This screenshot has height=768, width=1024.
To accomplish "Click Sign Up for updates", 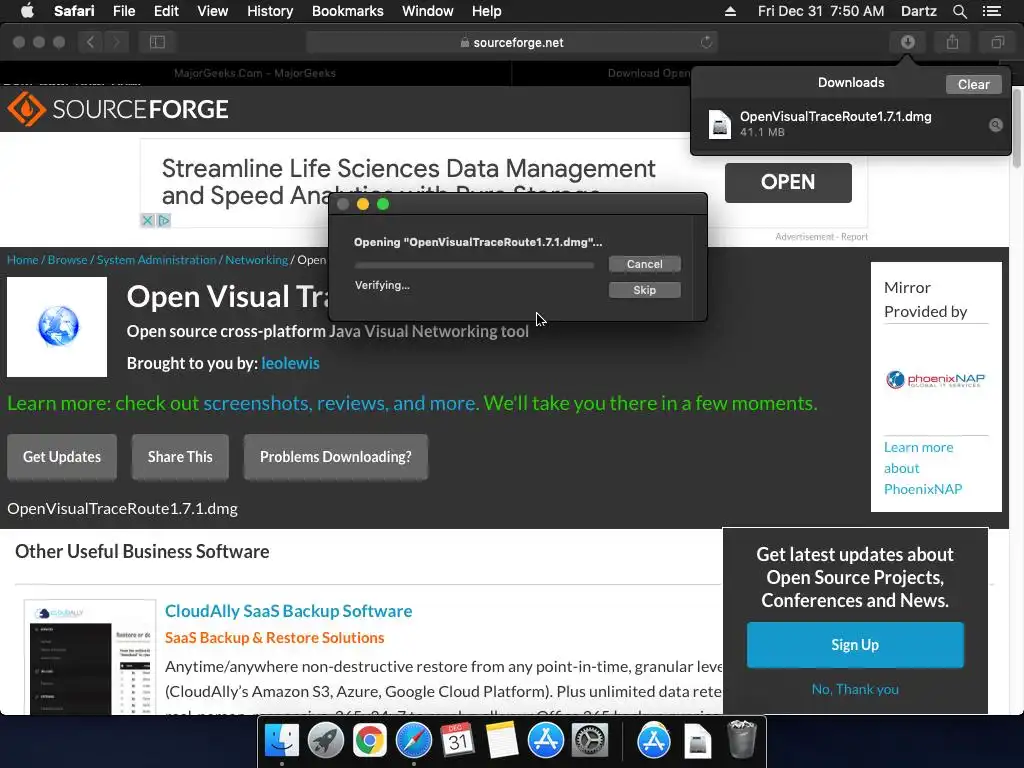I will pos(855,645).
